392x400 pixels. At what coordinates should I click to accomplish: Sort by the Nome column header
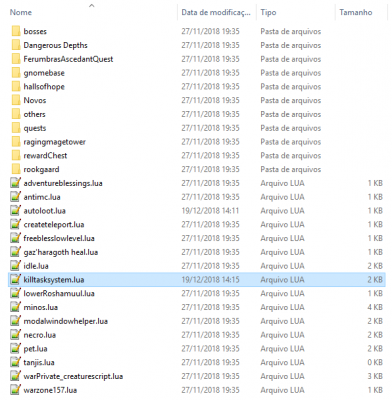point(21,12)
